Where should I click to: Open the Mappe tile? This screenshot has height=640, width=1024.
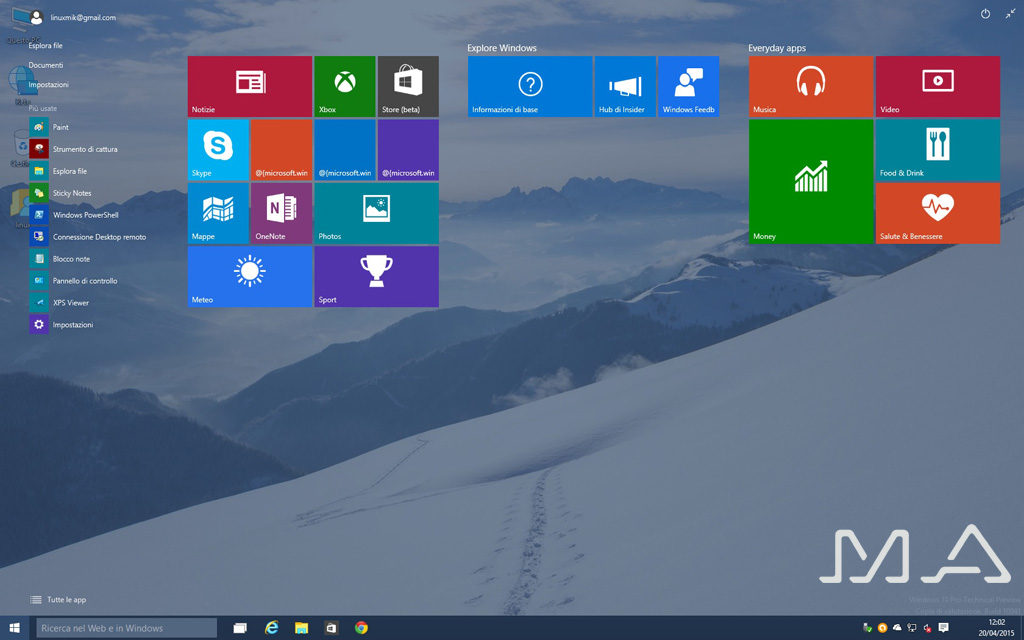click(218, 213)
